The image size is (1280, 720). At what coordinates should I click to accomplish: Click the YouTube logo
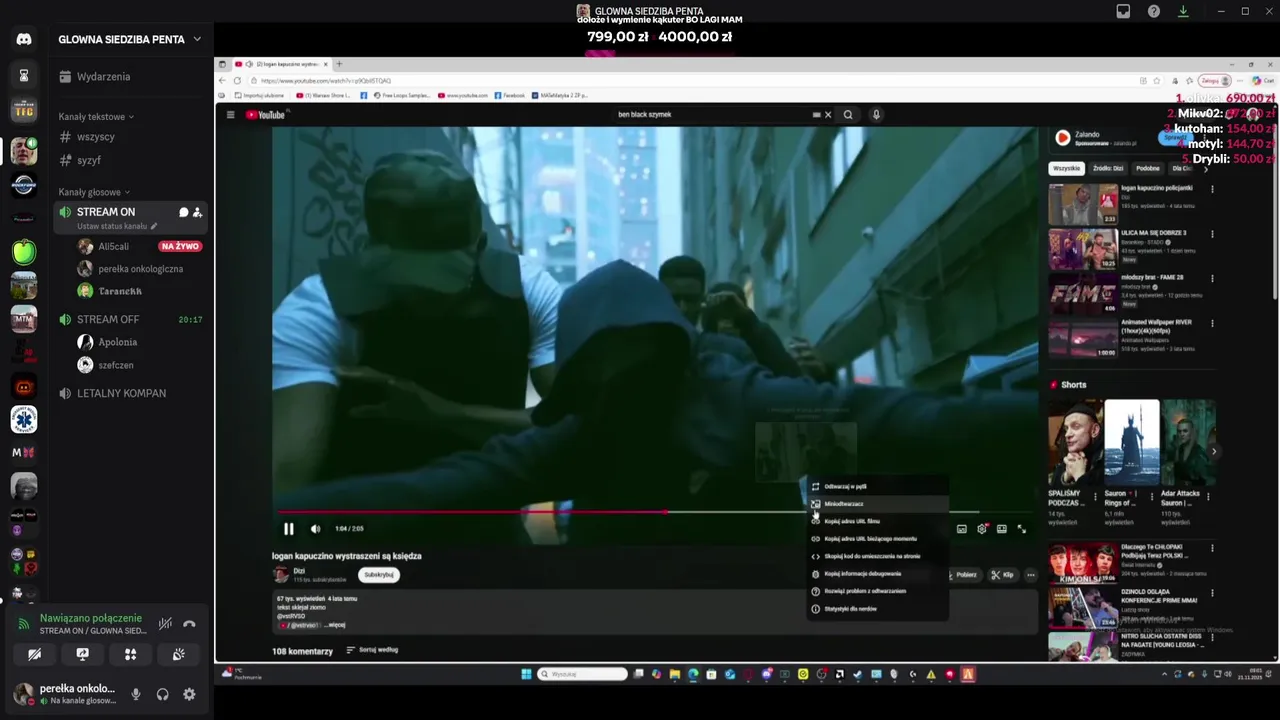(266, 115)
